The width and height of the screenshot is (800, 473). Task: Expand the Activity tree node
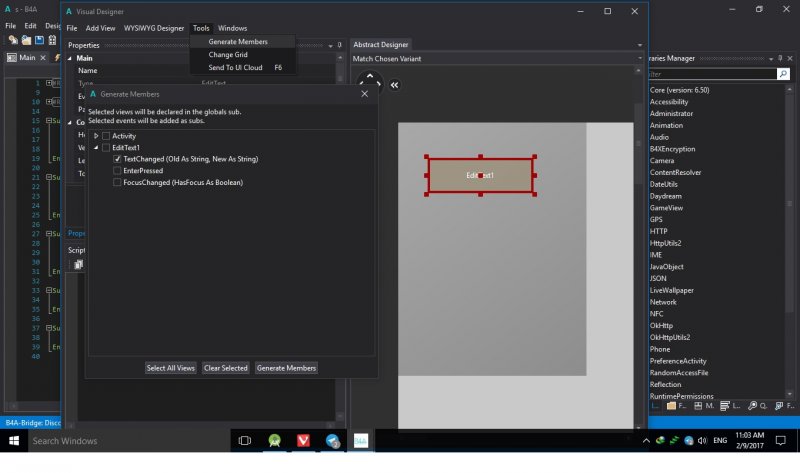[x=96, y=135]
